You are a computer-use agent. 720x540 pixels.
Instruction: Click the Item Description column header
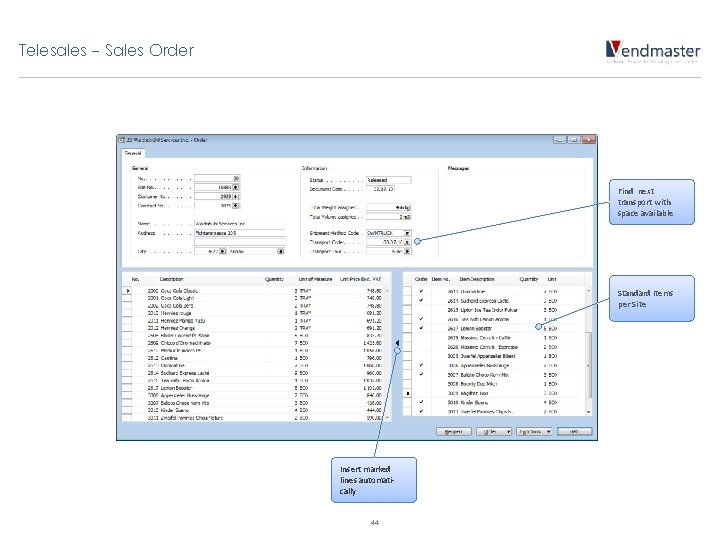pos(477,279)
